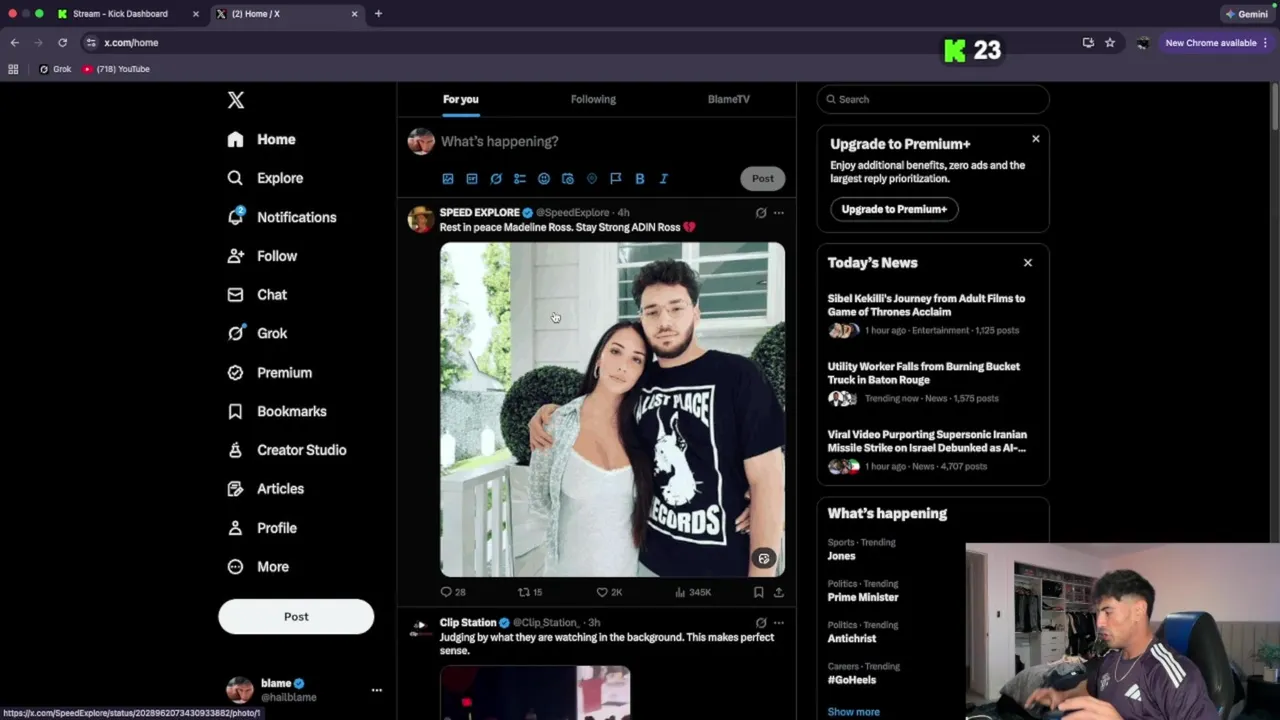Expand the More menu in the sidebar
Screen dimensions: 1280x720
(x=258, y=567)
